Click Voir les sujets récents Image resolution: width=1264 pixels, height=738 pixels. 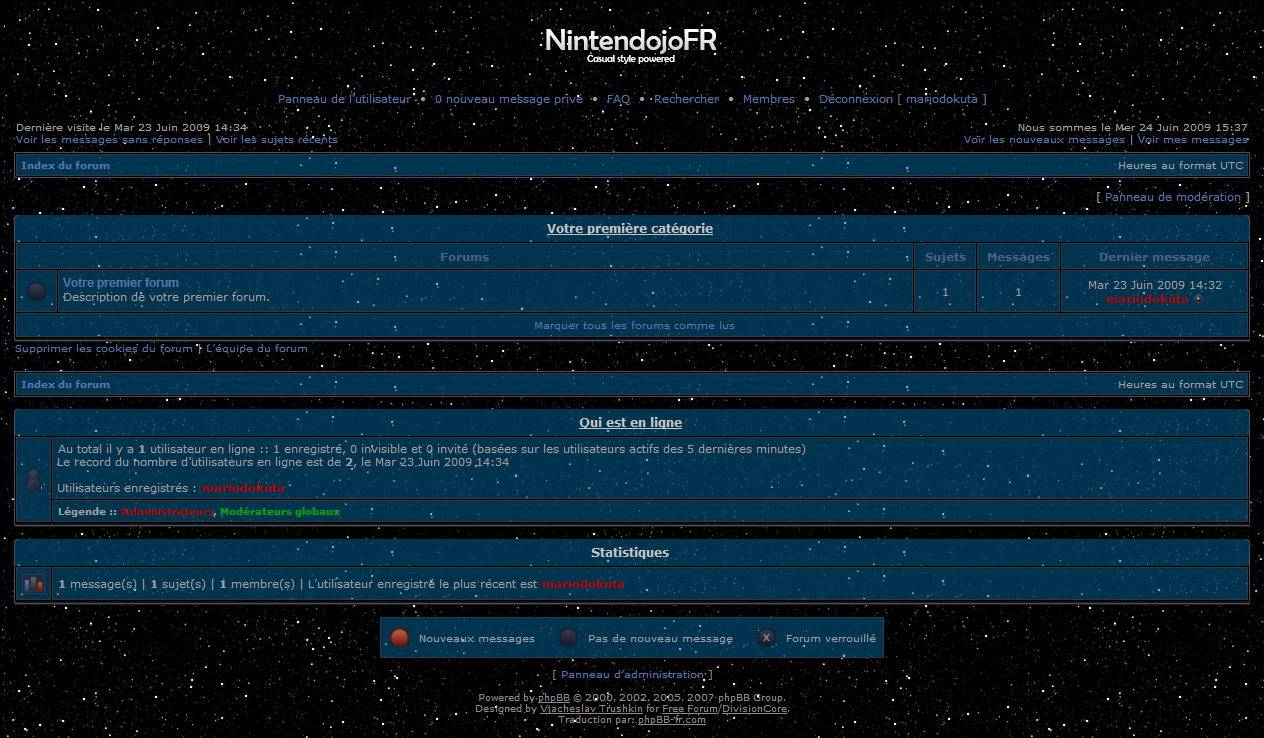277,140
